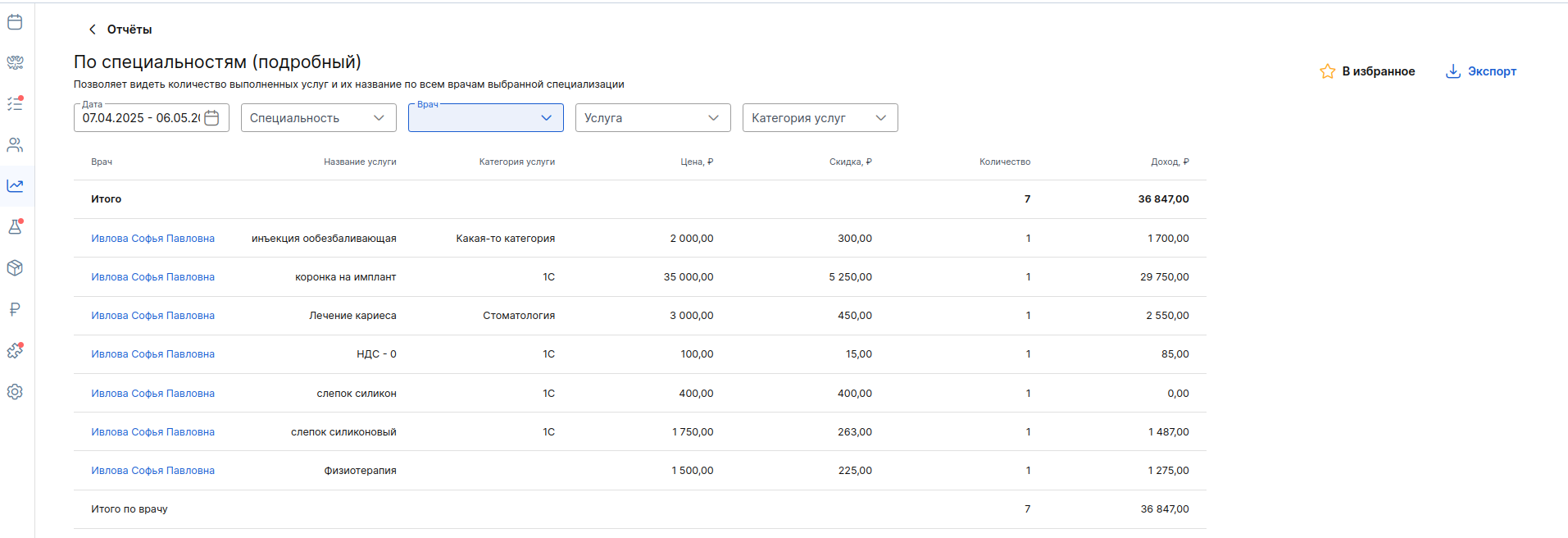This screenshot has width=1568, height=538.
Task: Click the Цена, ₽ column header
Action: click(x=697, y=162)
